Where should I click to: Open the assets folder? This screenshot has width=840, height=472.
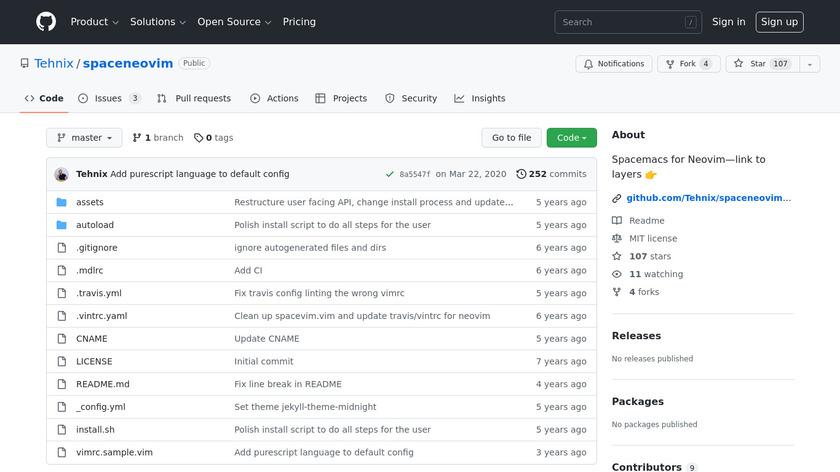89,202
